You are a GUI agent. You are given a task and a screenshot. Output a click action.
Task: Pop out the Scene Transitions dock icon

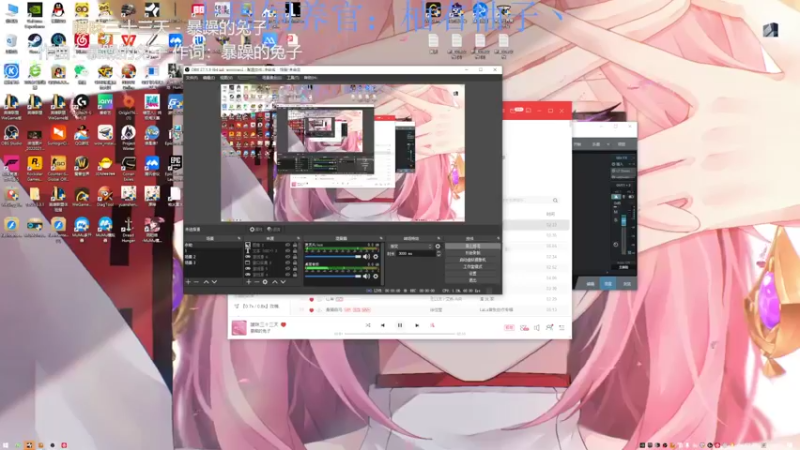coord(438,238)
